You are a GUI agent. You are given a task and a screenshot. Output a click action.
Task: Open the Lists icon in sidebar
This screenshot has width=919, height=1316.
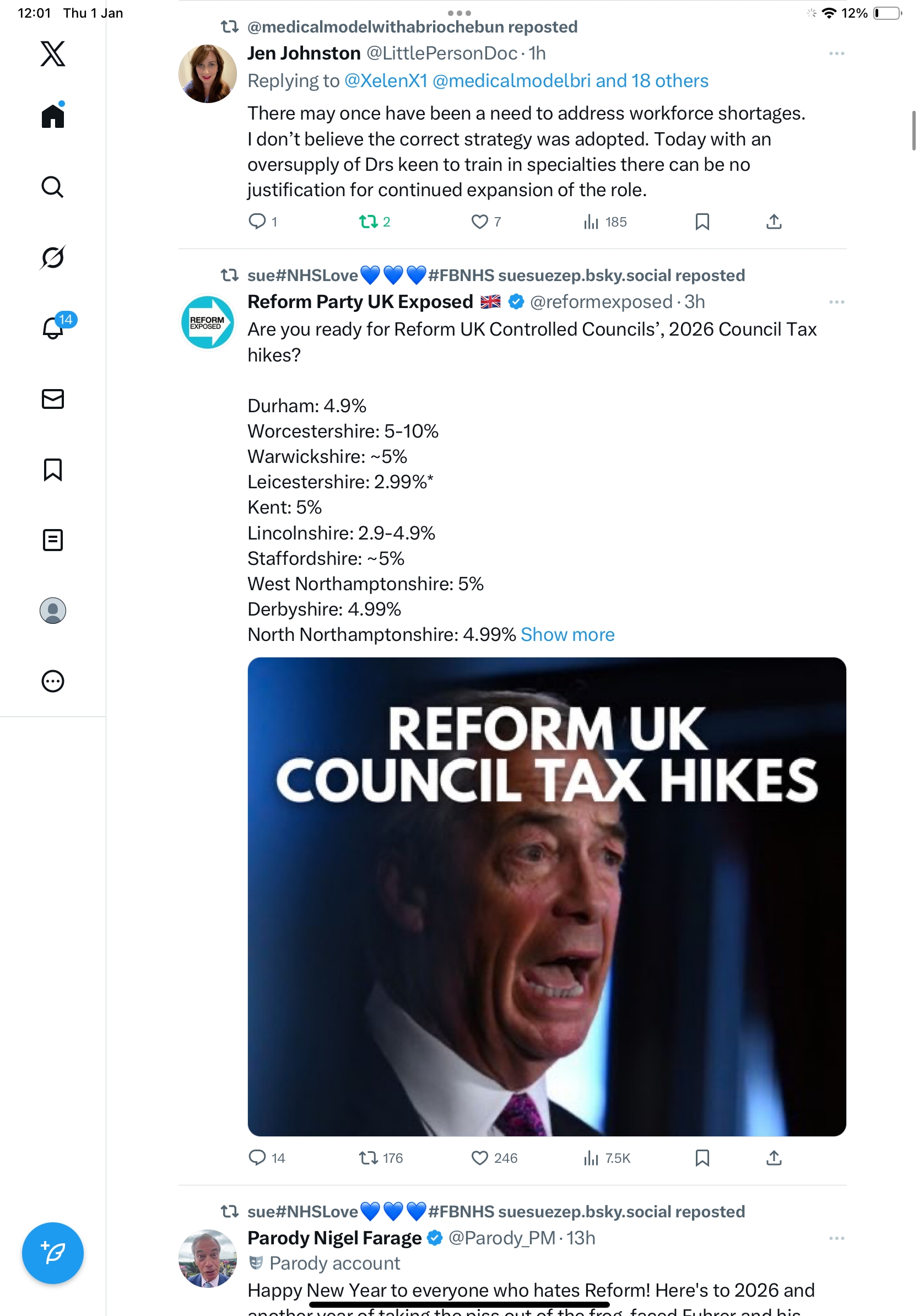coord(53,540)
